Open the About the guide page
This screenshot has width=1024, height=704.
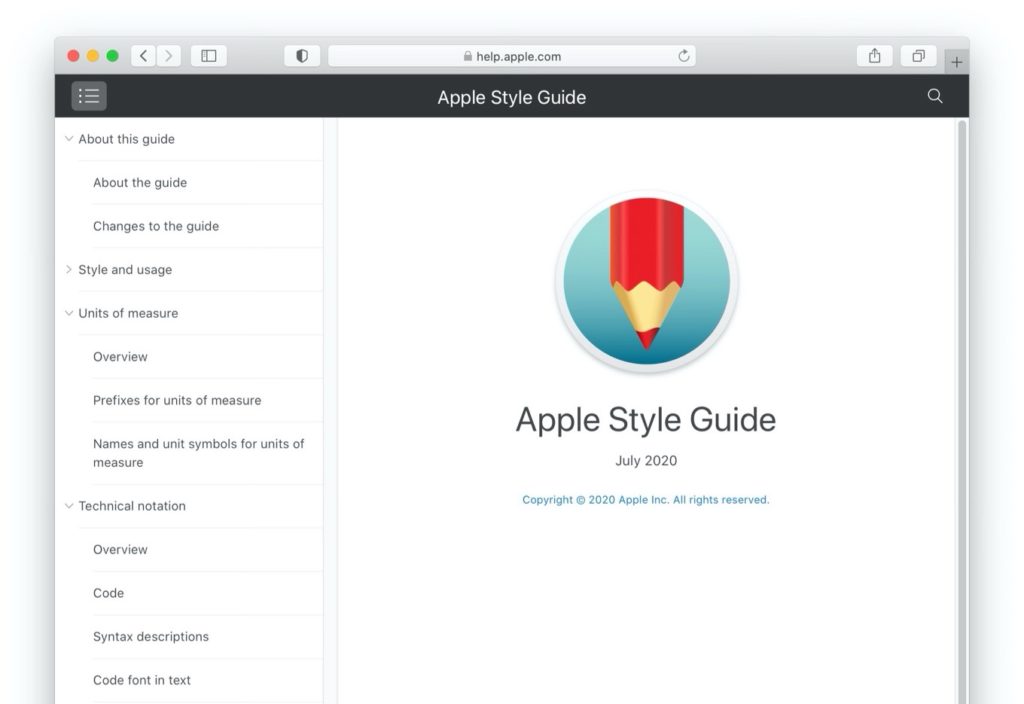tap(140, 182)
